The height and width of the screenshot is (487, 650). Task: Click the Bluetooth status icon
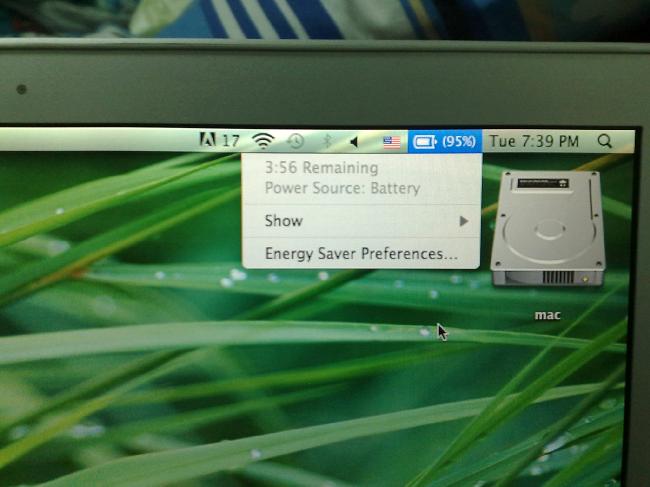tap(326, 141)
